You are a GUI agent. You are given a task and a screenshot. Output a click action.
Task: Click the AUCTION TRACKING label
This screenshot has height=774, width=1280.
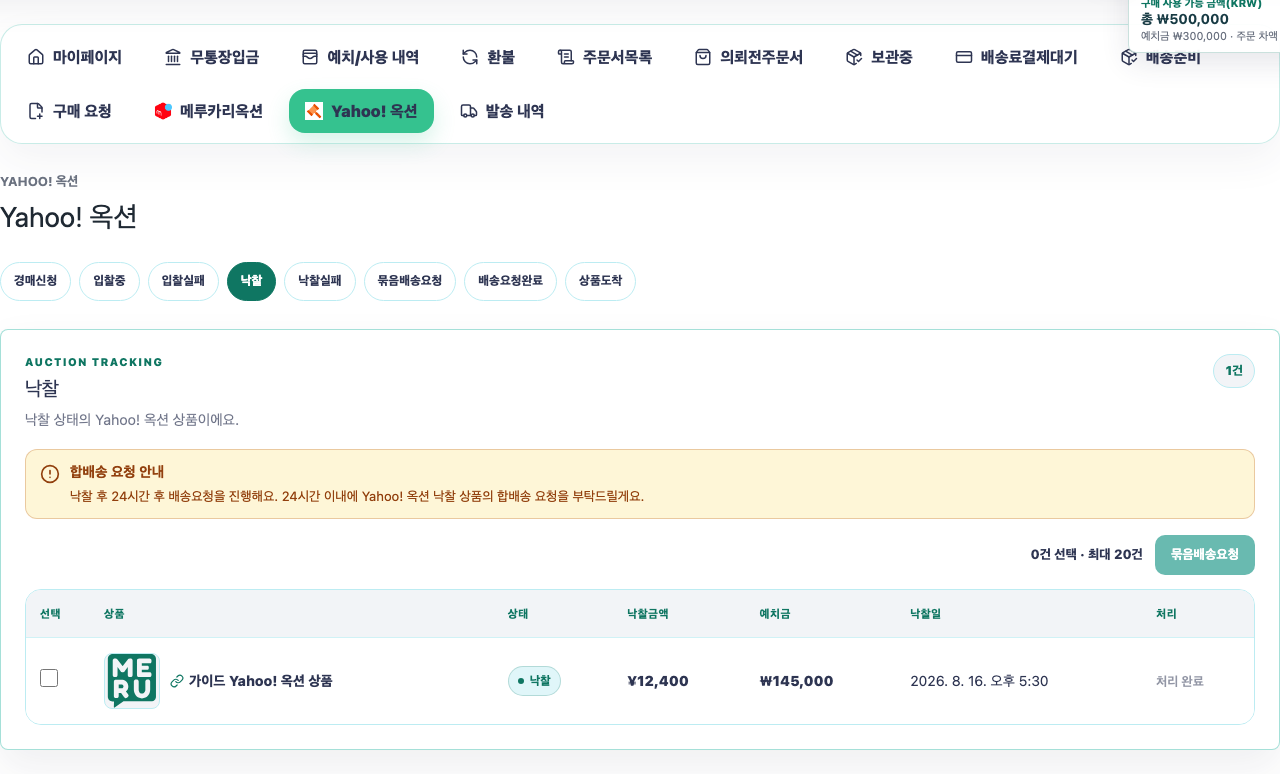click(94, 362)
